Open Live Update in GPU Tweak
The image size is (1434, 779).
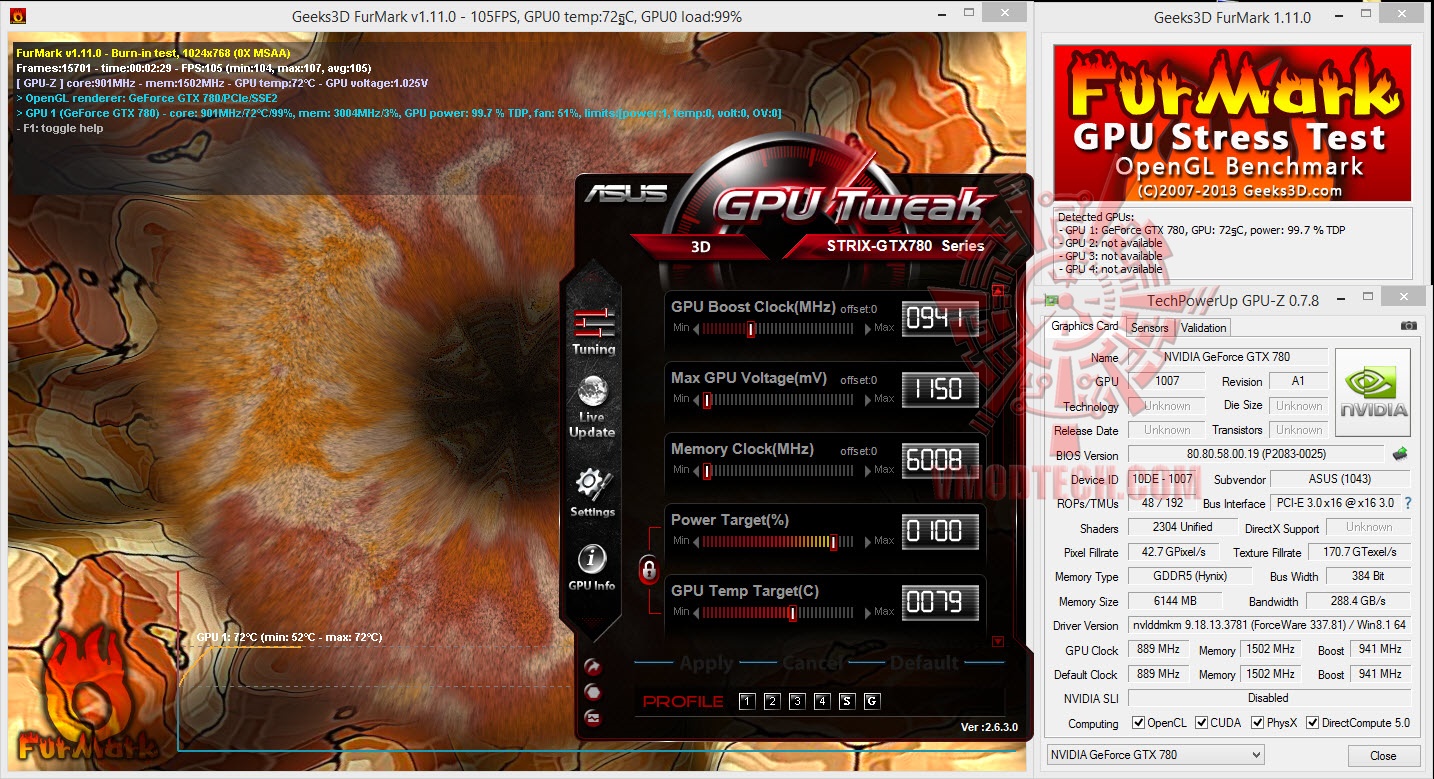tap(592, 407)
